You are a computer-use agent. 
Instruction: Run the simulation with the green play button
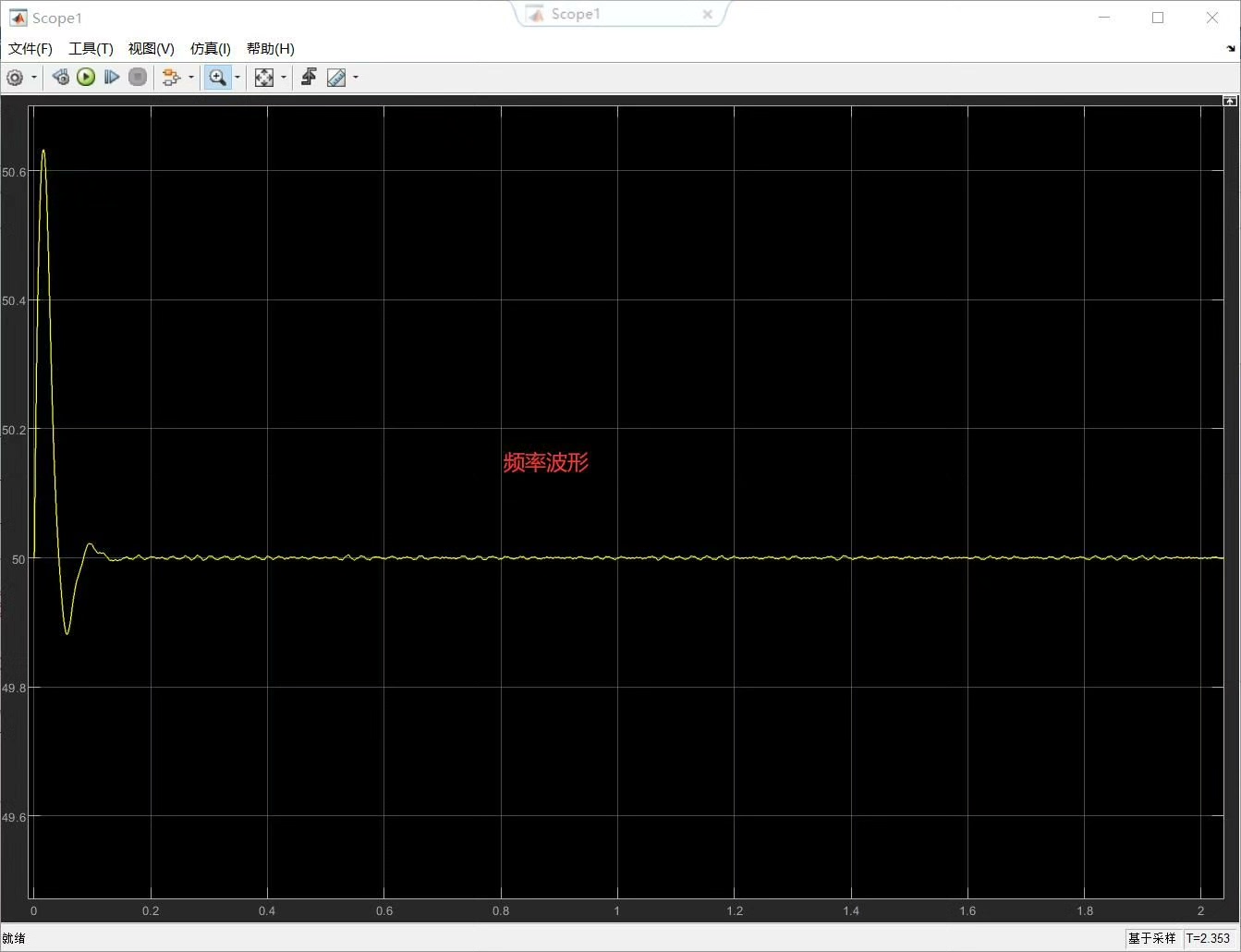86,78
